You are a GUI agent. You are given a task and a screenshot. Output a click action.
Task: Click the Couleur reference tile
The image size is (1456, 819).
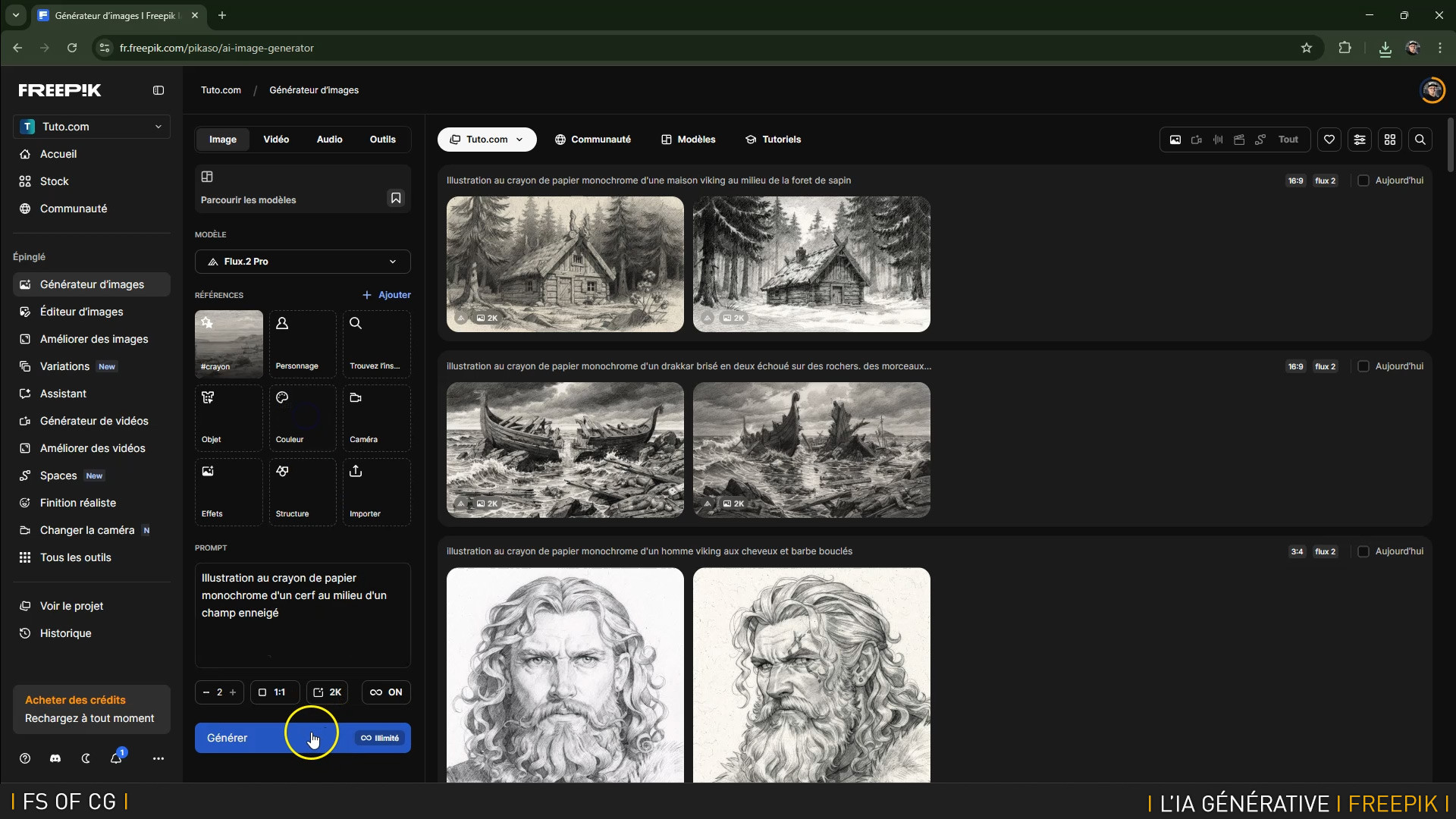pyautogui.click(x=303, y=418)
